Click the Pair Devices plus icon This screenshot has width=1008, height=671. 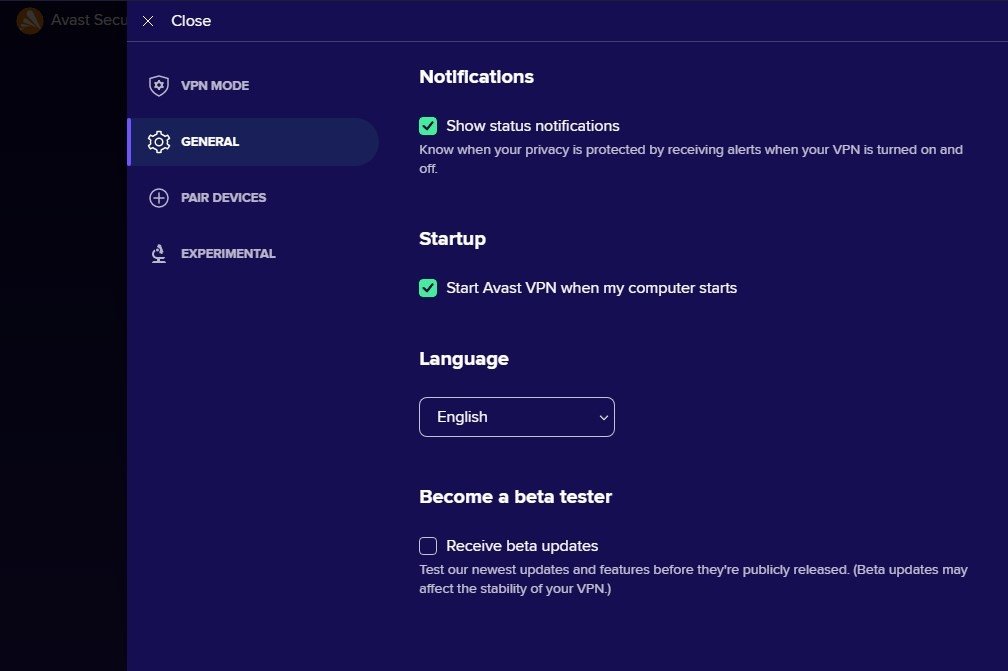tap(159, 197)
